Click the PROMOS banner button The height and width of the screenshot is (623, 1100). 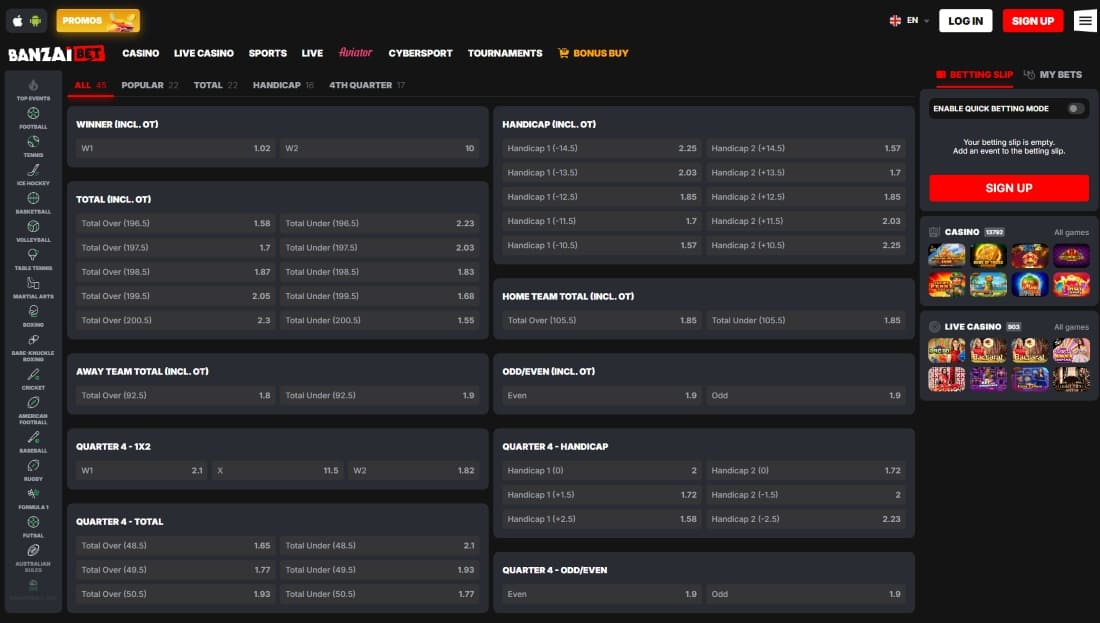(x=98, y=21)
